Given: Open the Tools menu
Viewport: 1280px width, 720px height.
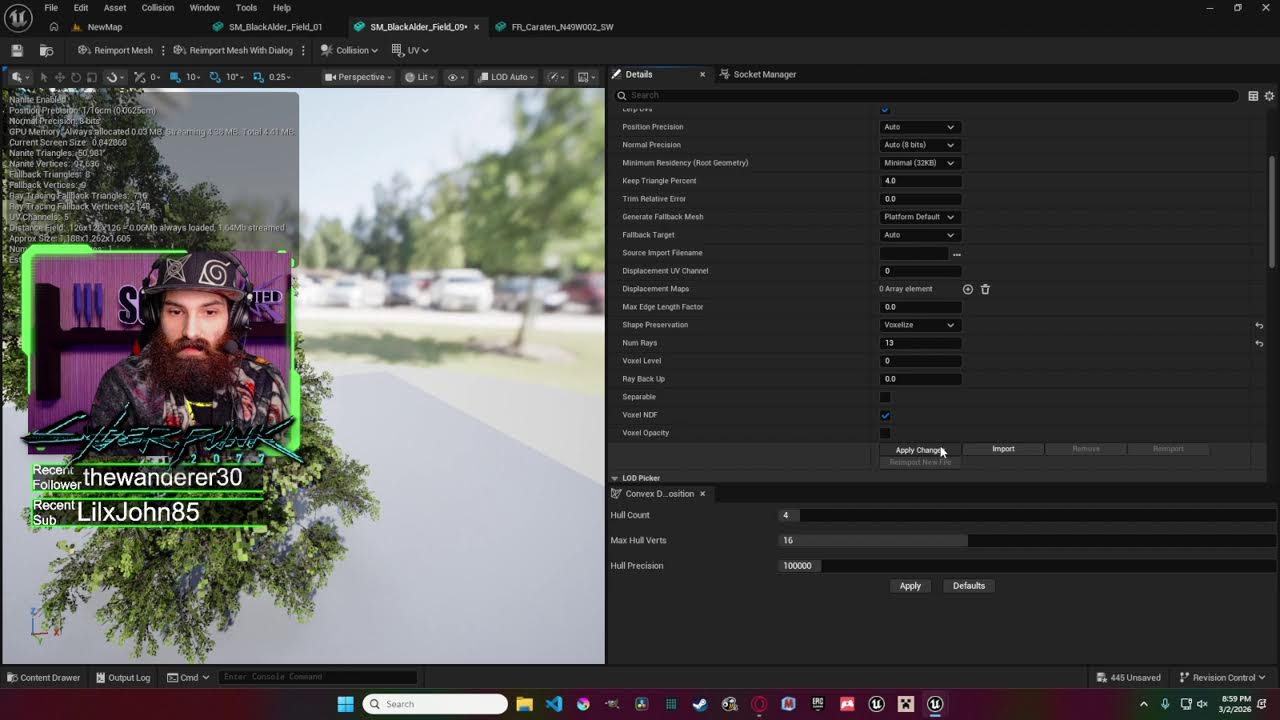Looking at the screenshot, I should pos(246,8).
